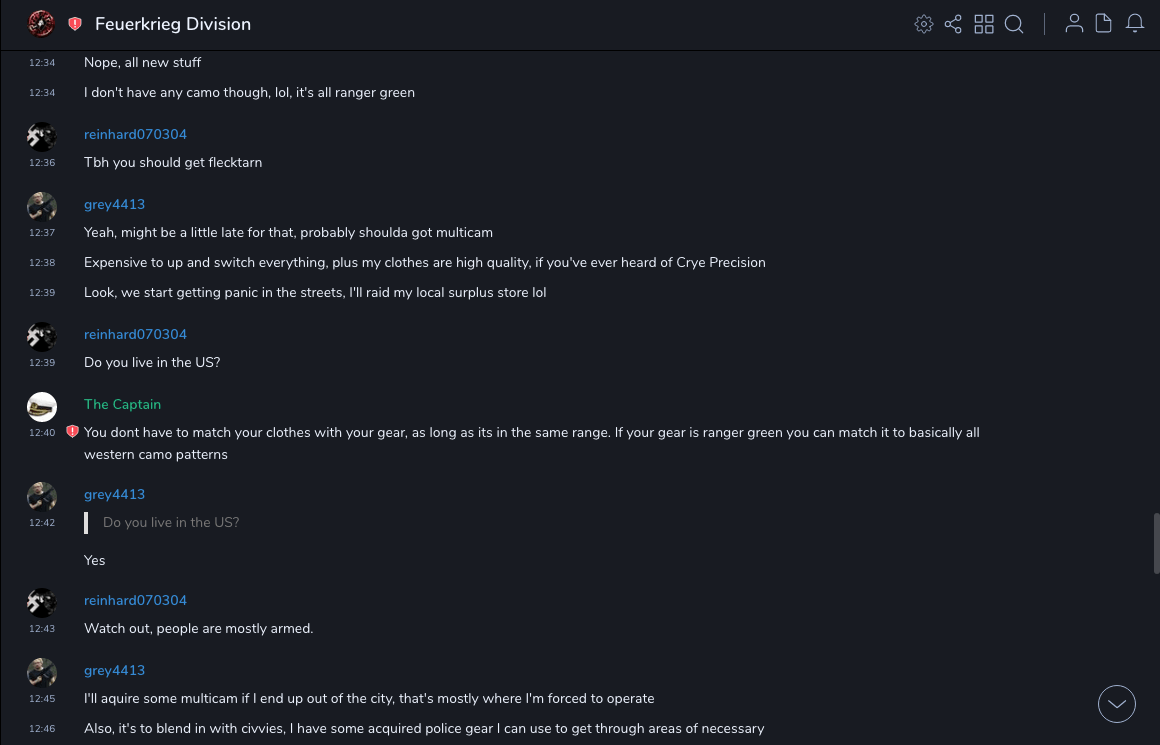The image size is (1160, 745).
Task: Click The Captain's avatar picture
Action: tap(42, 406)
